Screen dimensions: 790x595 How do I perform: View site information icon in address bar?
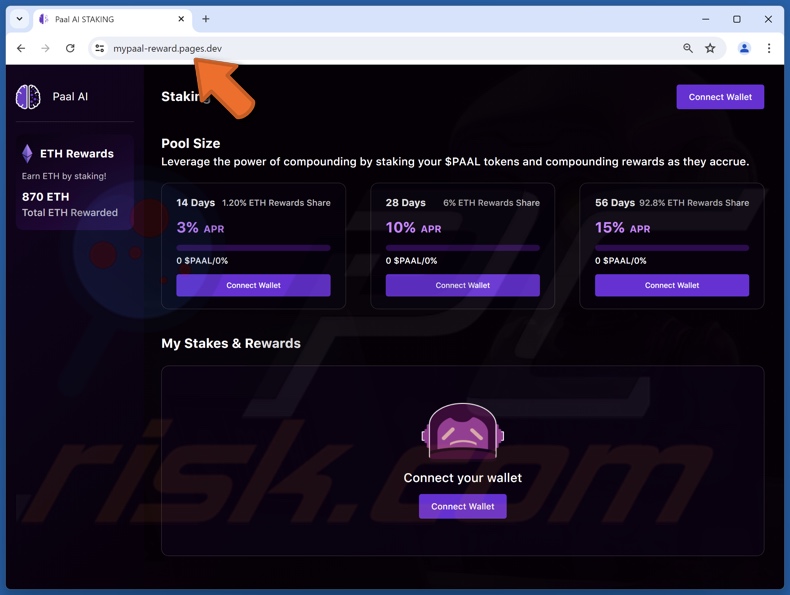pyautogui.click(x=99, y=48)
